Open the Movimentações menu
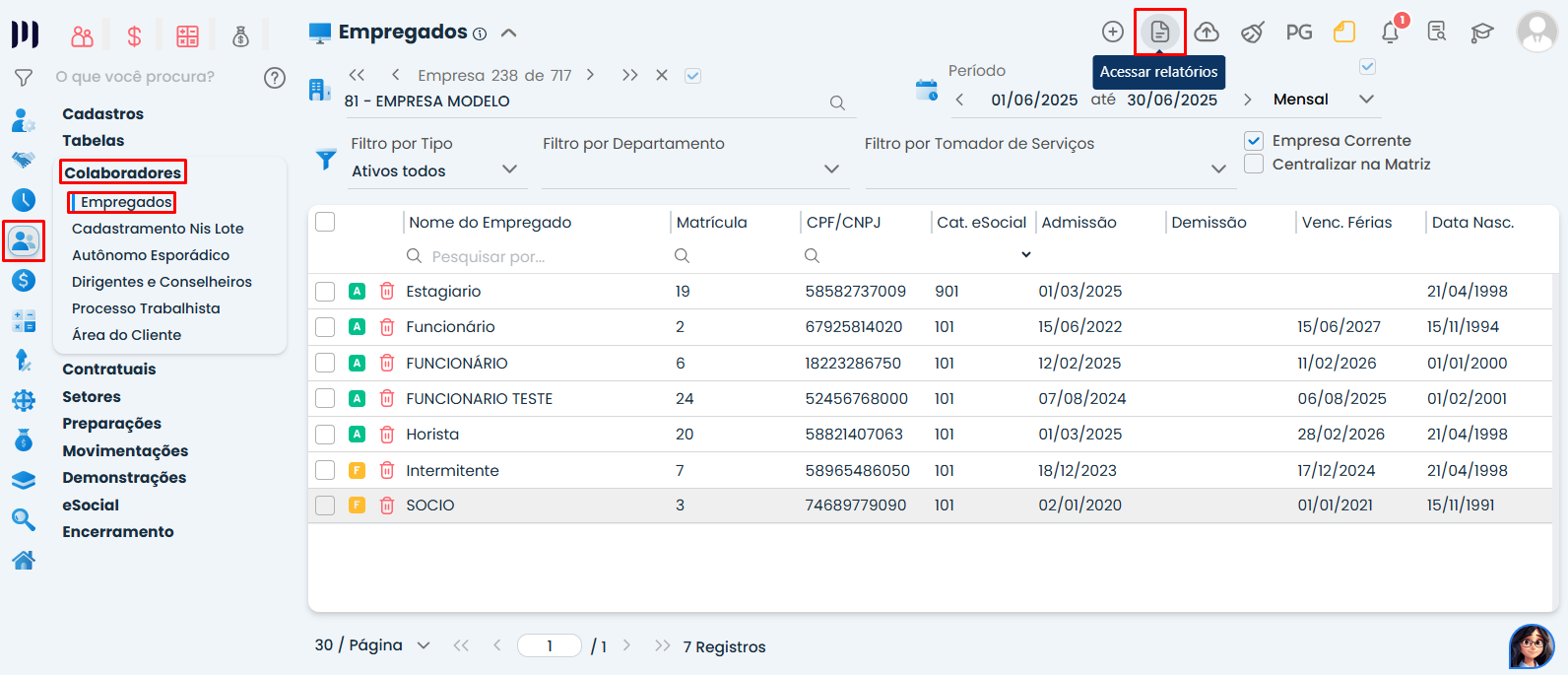The width and height of the screenshot is (1568, 675). point(125,450)
